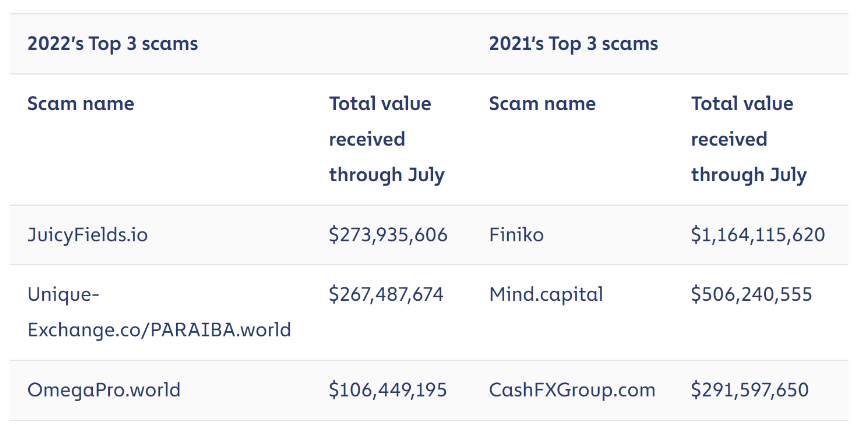Click the $506,240,555 value
The width and height of the screenshot is (859, 432).
click(x=751, y=295)
